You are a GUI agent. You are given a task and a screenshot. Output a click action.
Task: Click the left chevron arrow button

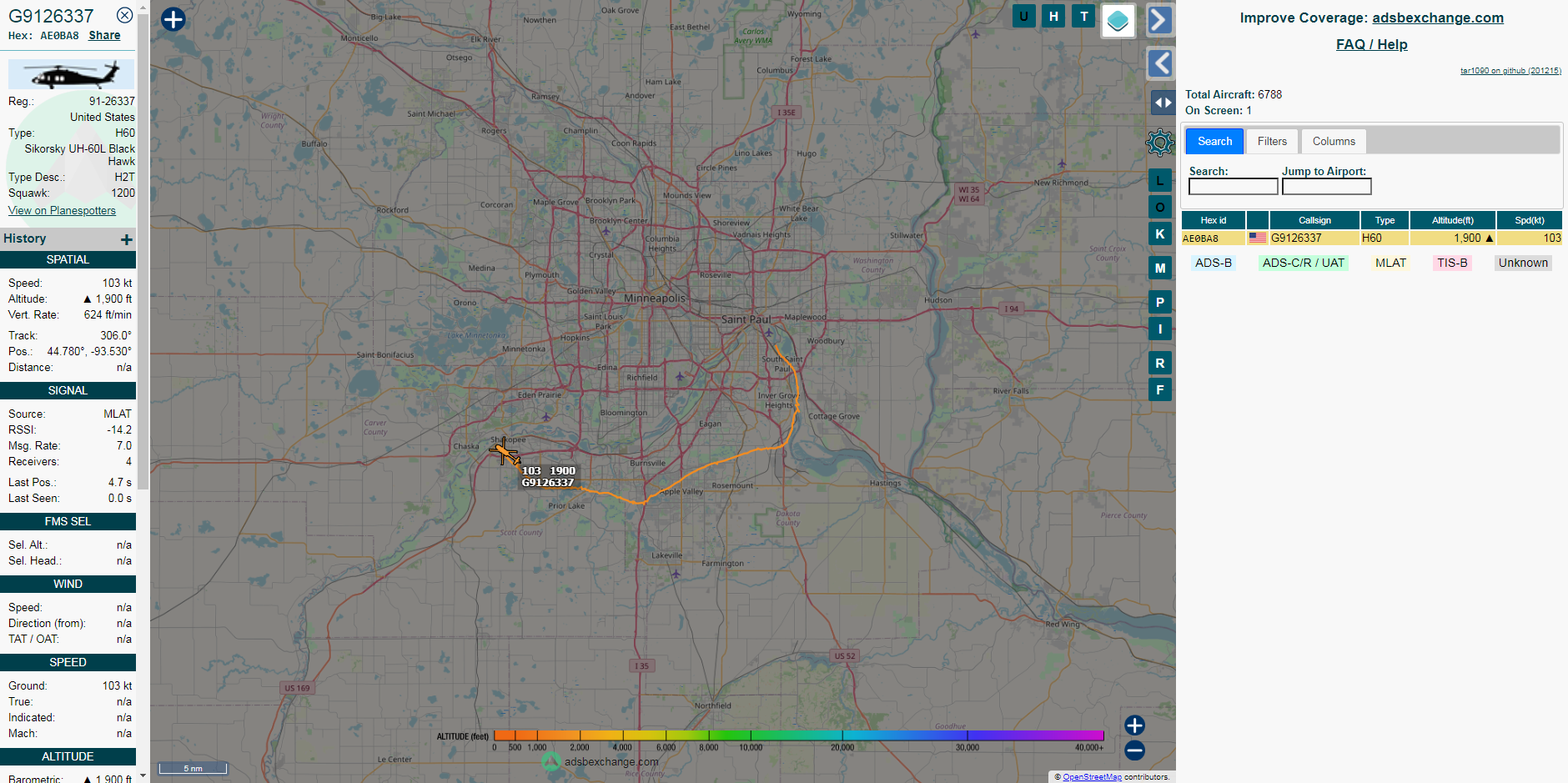[1159, 63]
